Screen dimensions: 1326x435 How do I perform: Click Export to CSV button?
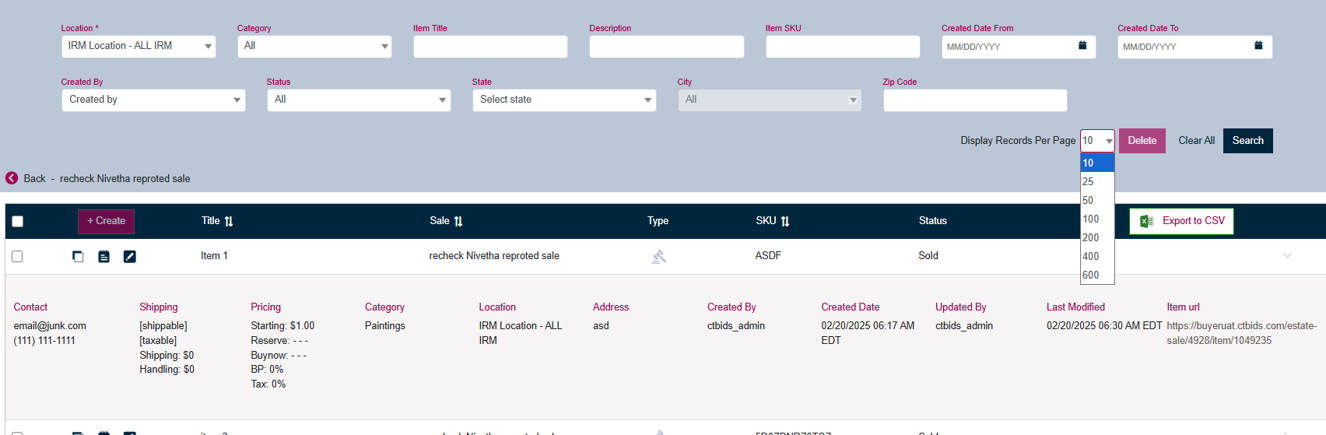point(1182,221)
